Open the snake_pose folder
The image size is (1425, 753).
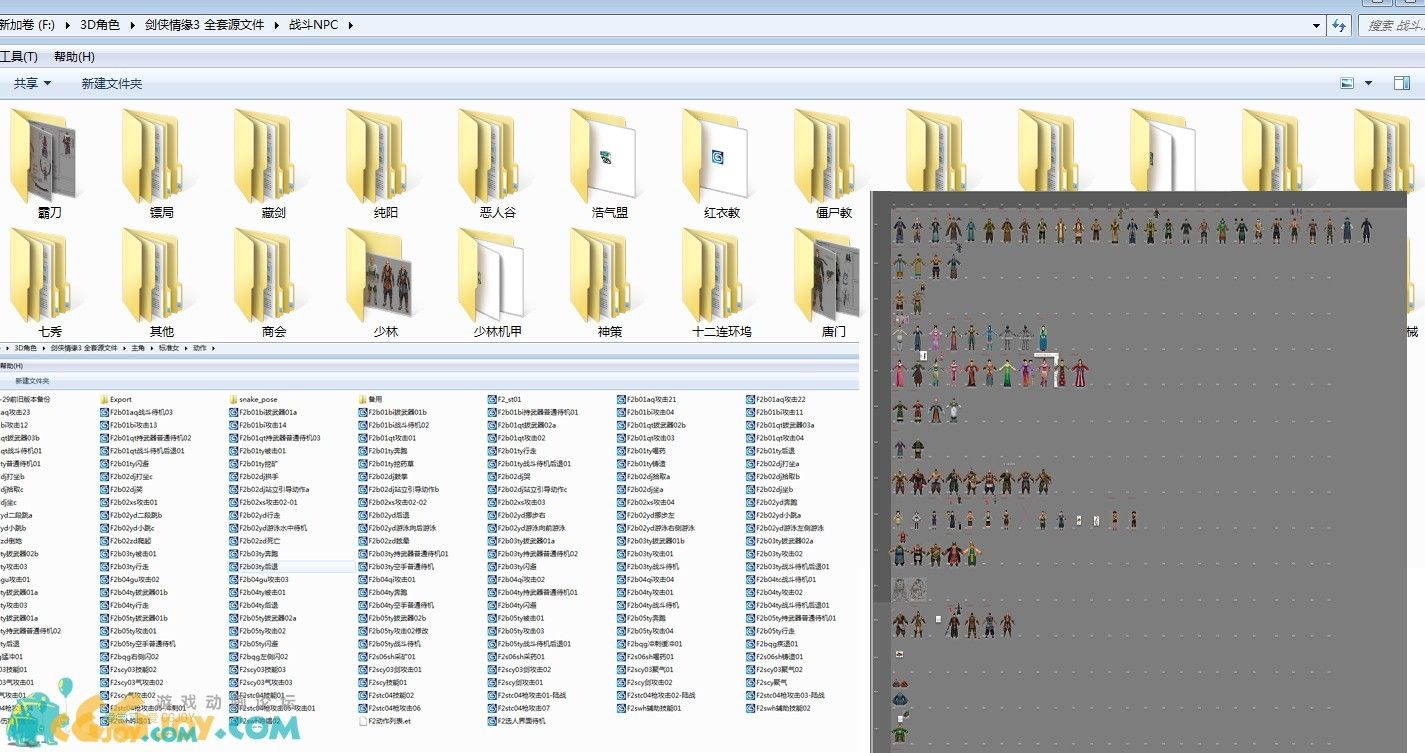251,399
